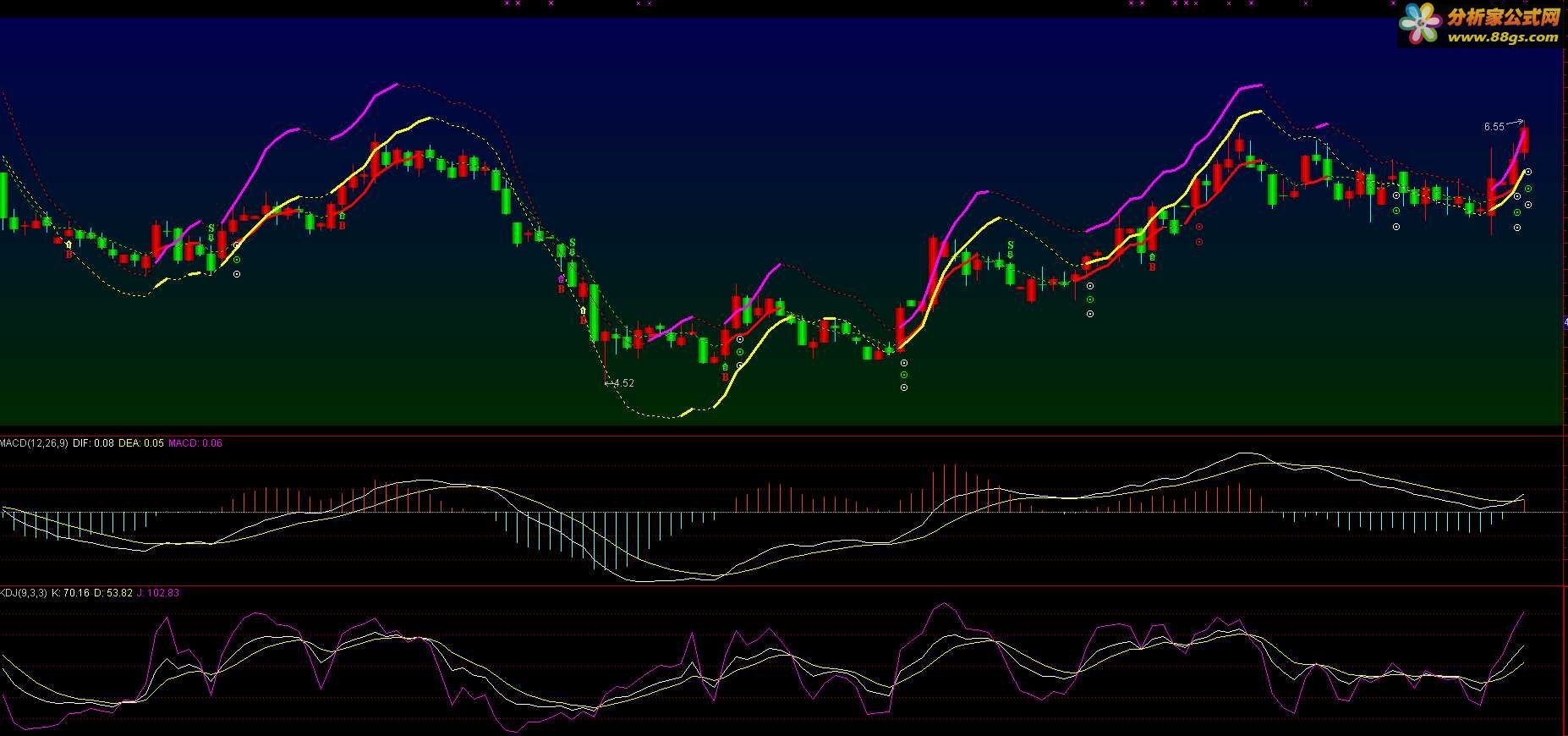Select the latest red candlestick below 6.55
The image size is (1568, 736).
click(x=1525, y=140)
